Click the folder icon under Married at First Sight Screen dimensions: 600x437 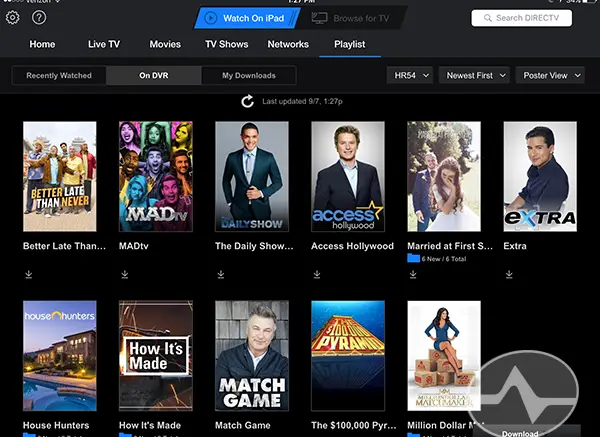click(413, 259)
